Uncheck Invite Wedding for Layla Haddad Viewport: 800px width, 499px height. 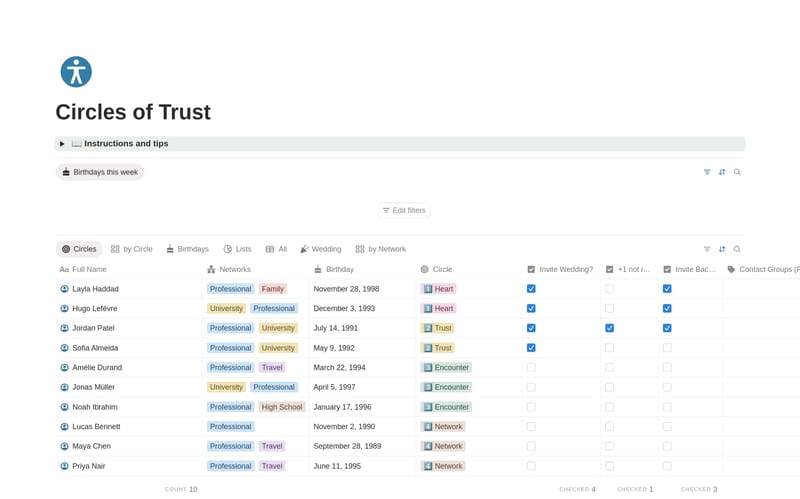coord(531,289)
